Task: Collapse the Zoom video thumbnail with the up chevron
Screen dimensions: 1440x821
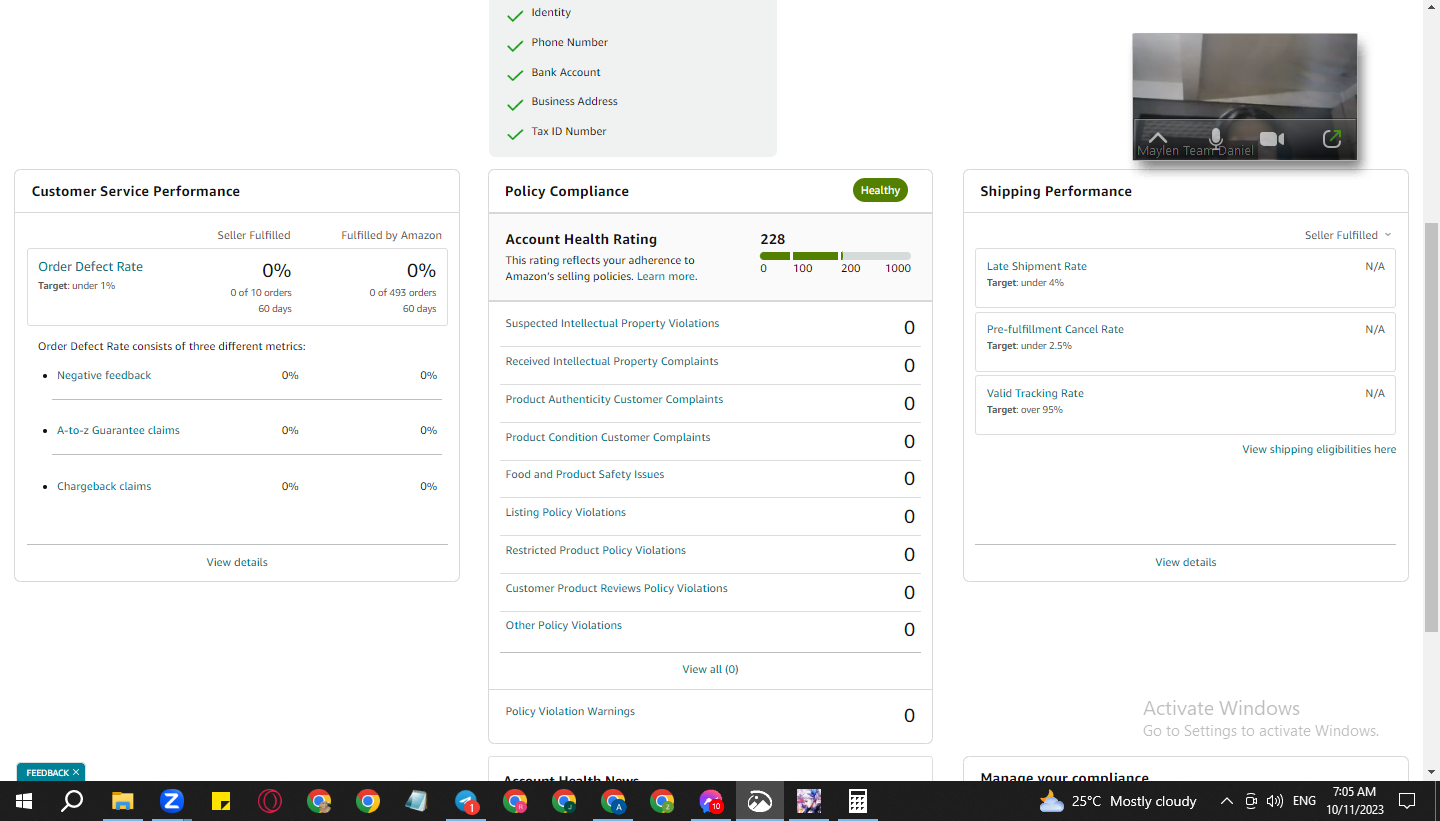Action: pos(1157,138)
